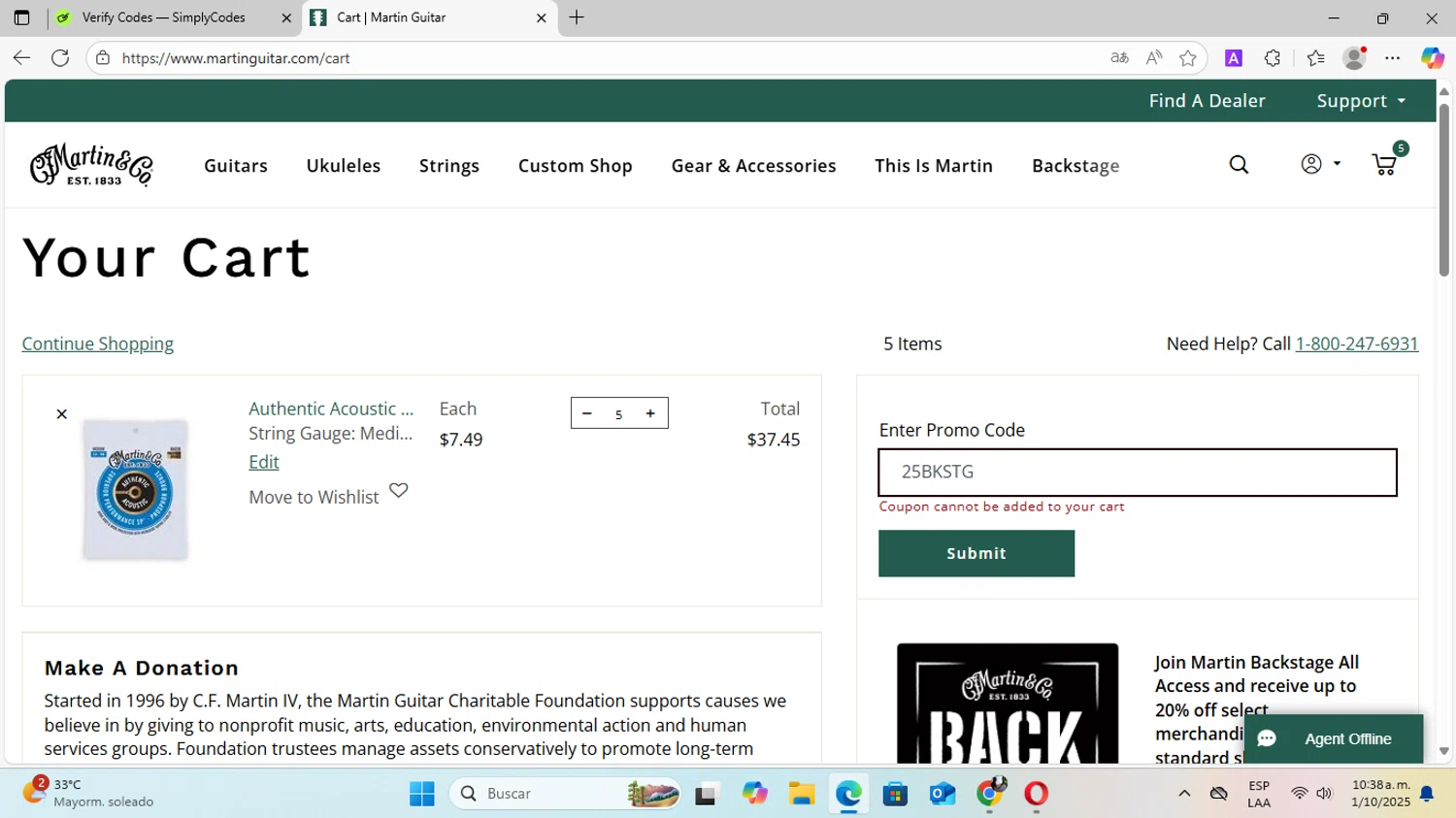Select the Cart | Martin Guitar tab

(430, 17)
